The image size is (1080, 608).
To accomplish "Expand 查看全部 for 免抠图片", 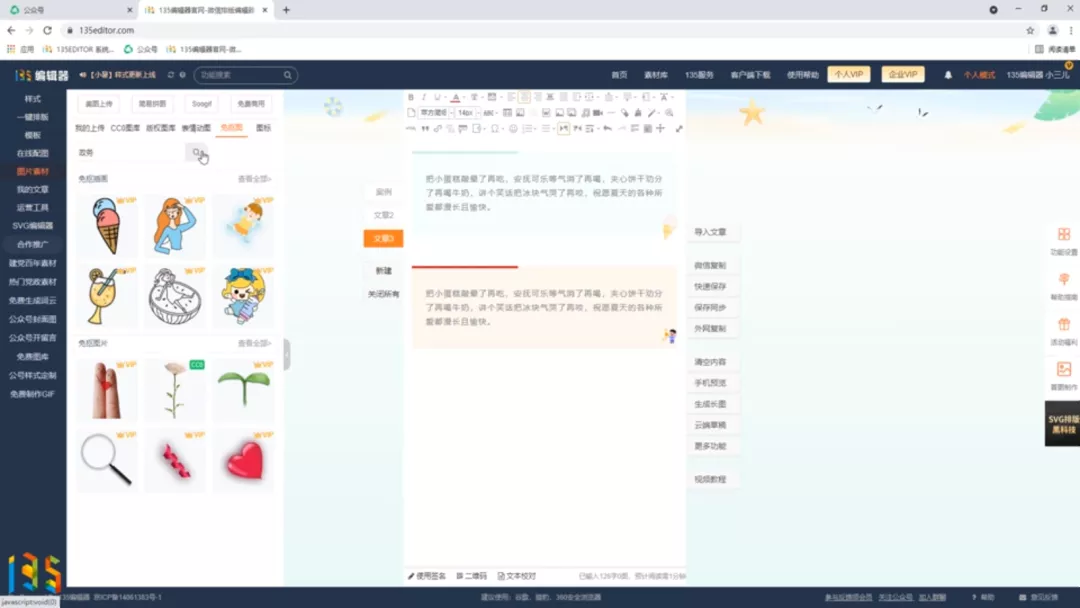I will point(254,344).
